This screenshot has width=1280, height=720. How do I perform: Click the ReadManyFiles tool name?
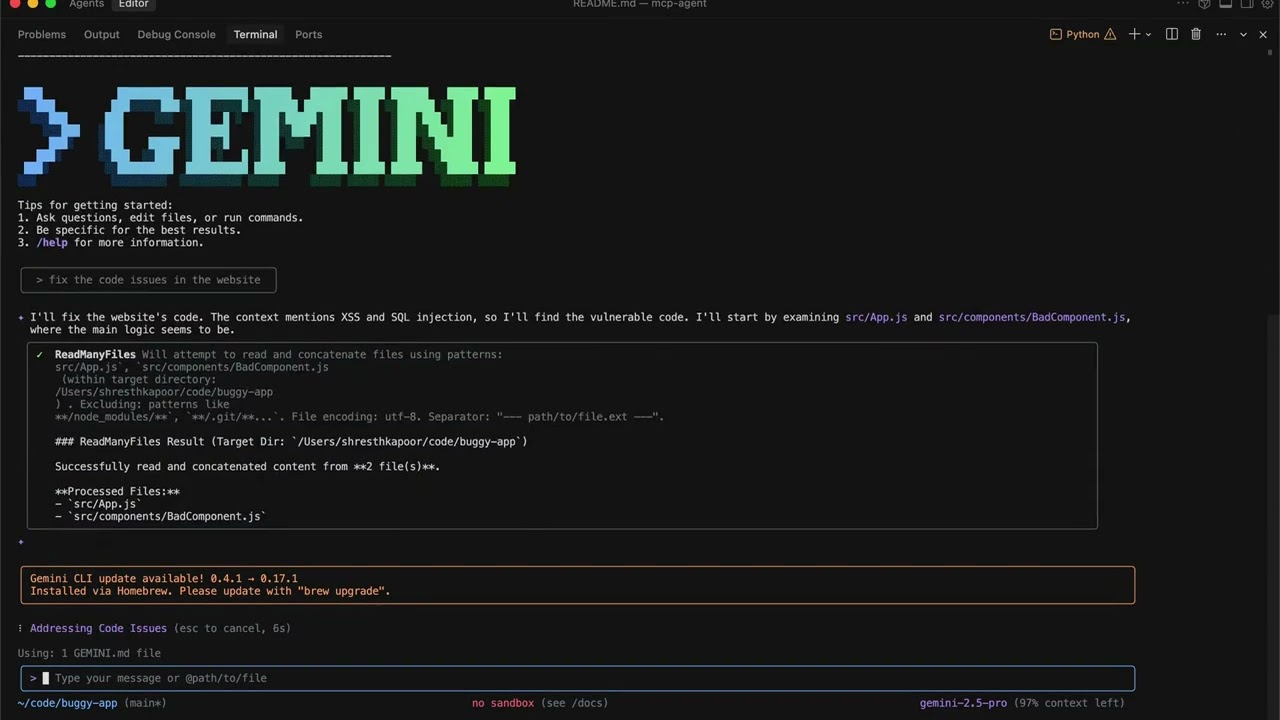click(95, 354)
